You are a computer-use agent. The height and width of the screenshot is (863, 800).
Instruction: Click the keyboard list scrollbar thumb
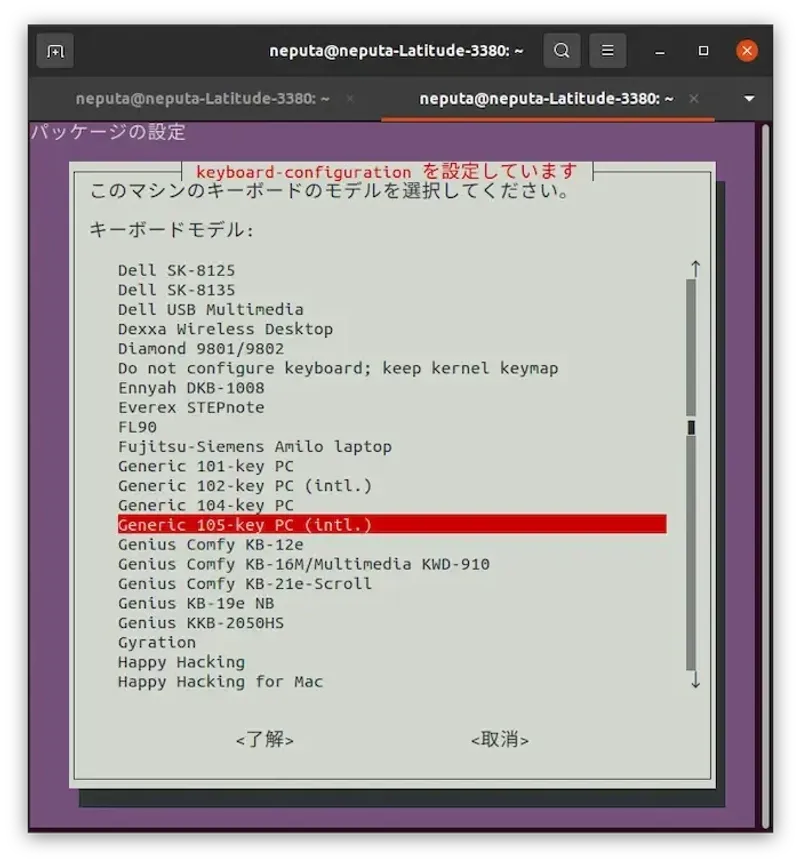tap(691, 427)
